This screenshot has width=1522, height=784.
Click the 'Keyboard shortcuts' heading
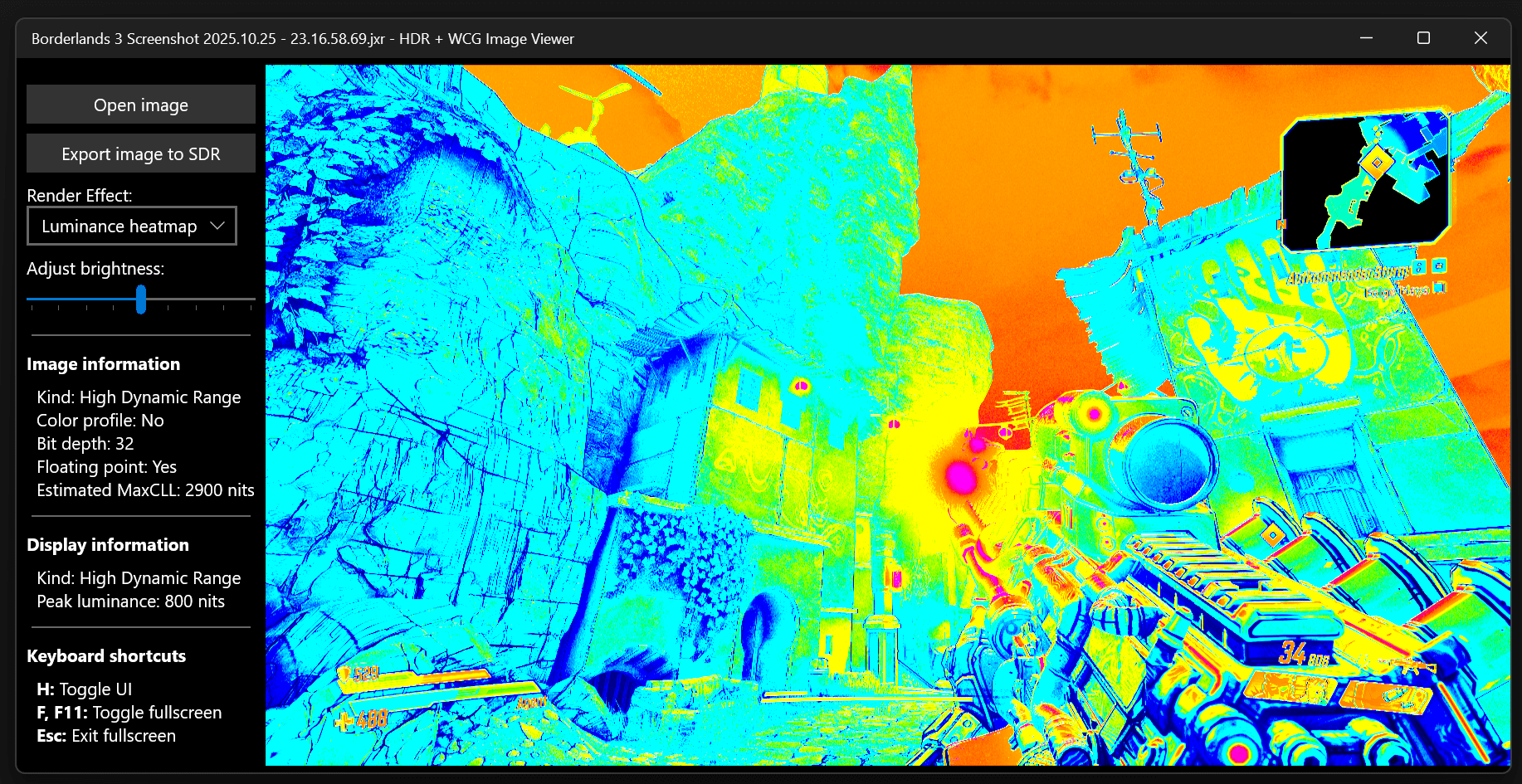[x=106, y=656]
